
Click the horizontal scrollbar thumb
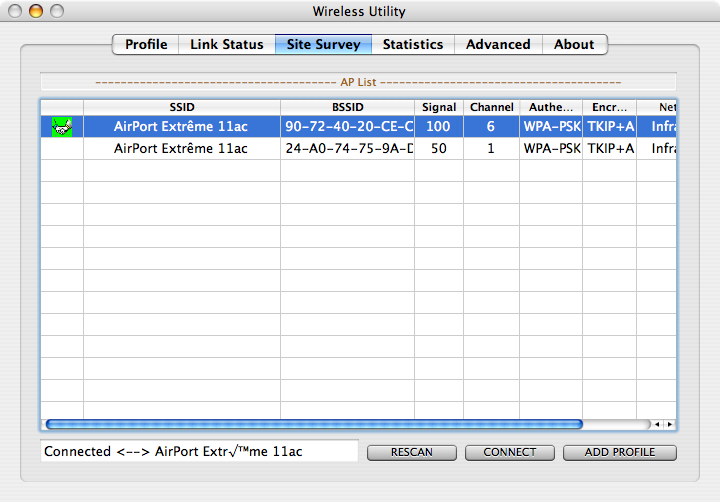(315, 424)
